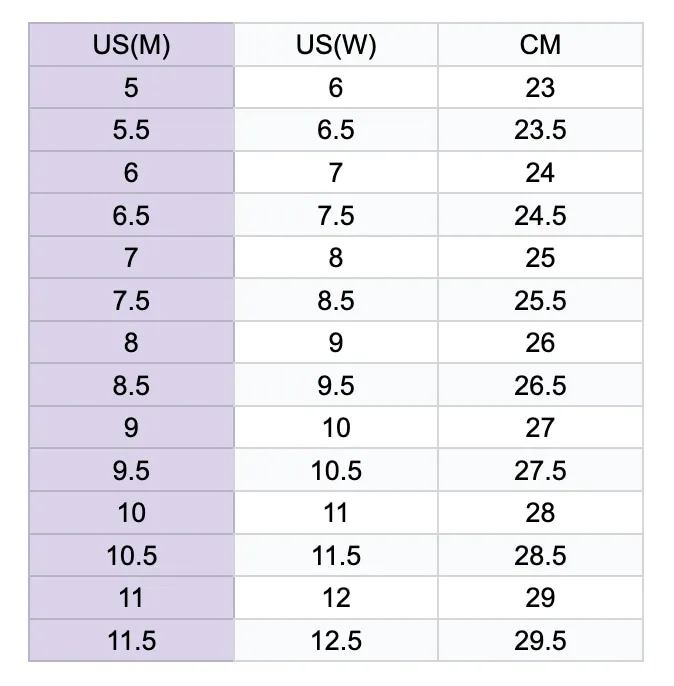This screenshot has height=686, width=674.
Task: Click the 25.5 CM cell
Action: 540,300
